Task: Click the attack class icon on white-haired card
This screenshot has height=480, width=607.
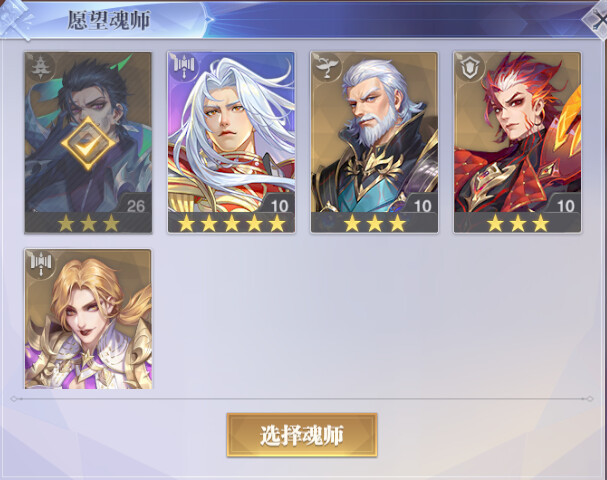Action: (183, 67)
